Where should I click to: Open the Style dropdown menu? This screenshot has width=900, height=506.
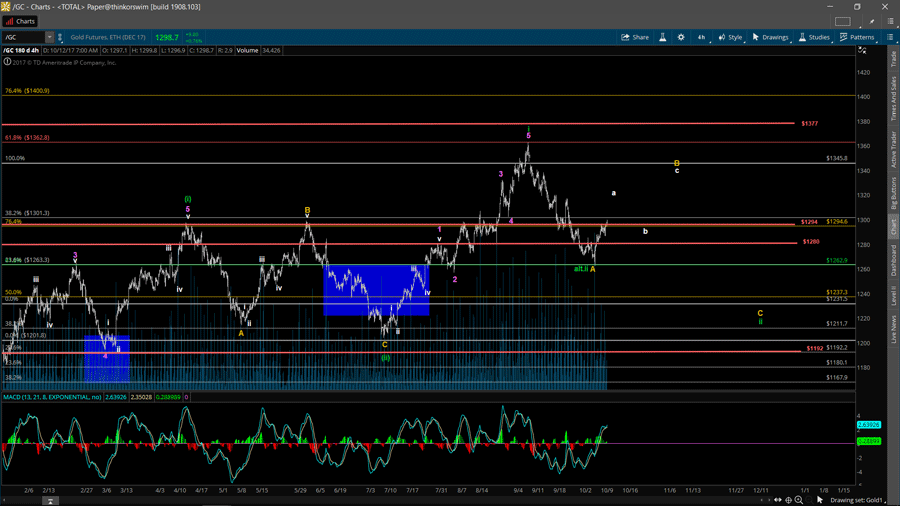click(730, 37)
